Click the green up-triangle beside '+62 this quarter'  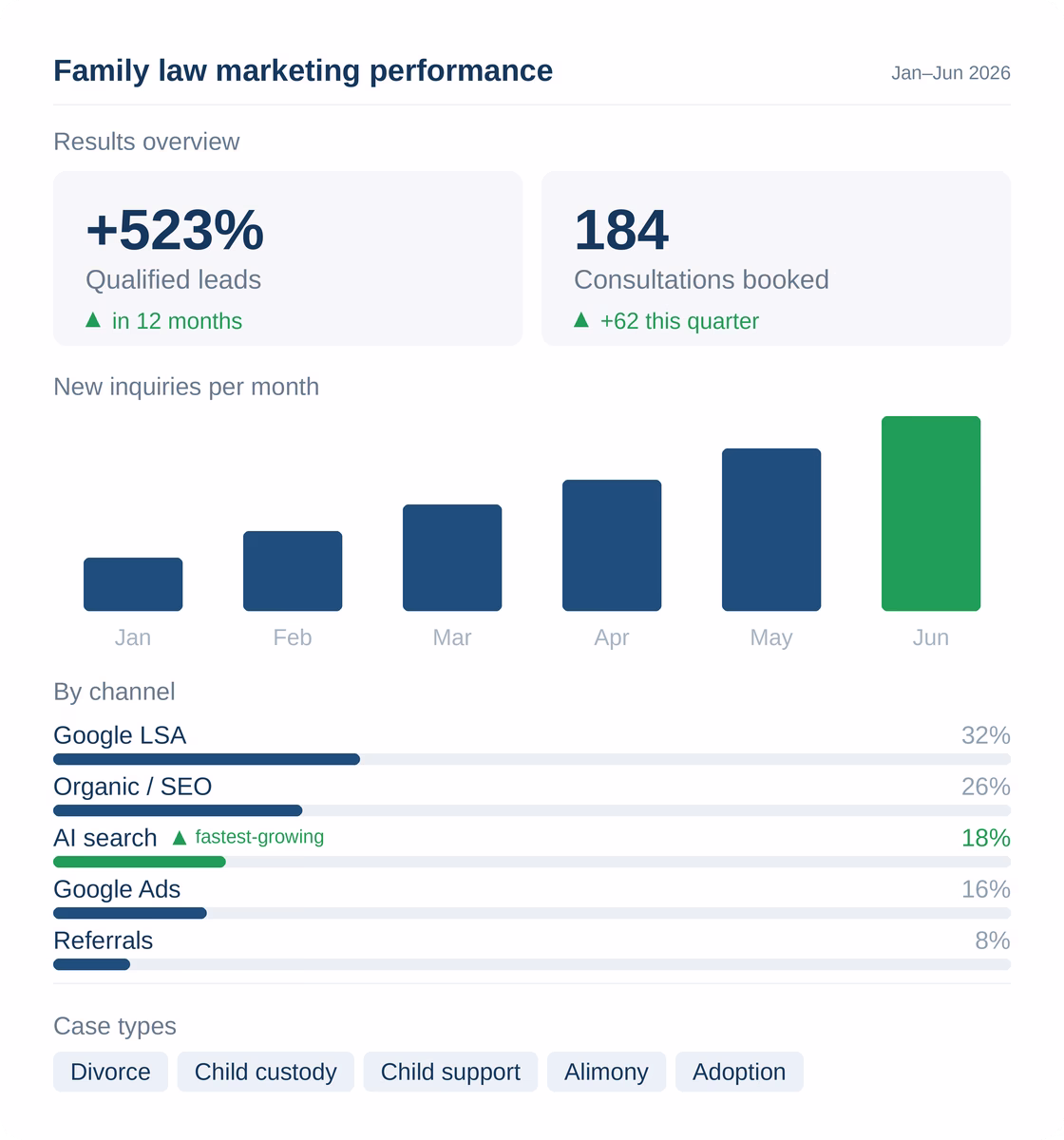tap(581, 320)
